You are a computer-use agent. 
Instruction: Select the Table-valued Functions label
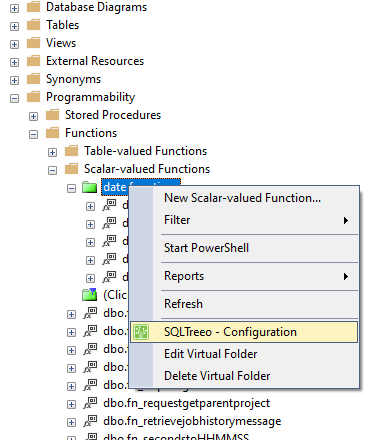pyautogui.click(x=145, y=151)
